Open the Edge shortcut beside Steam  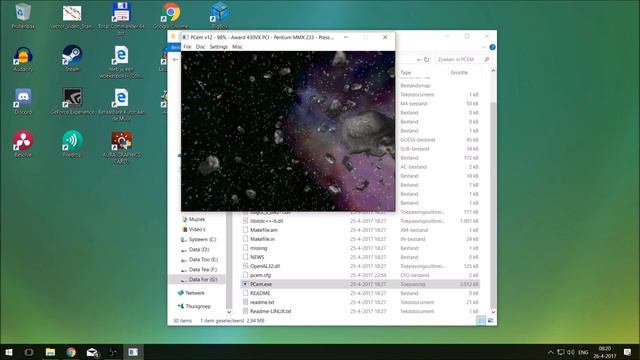click(x=121, y=62)
